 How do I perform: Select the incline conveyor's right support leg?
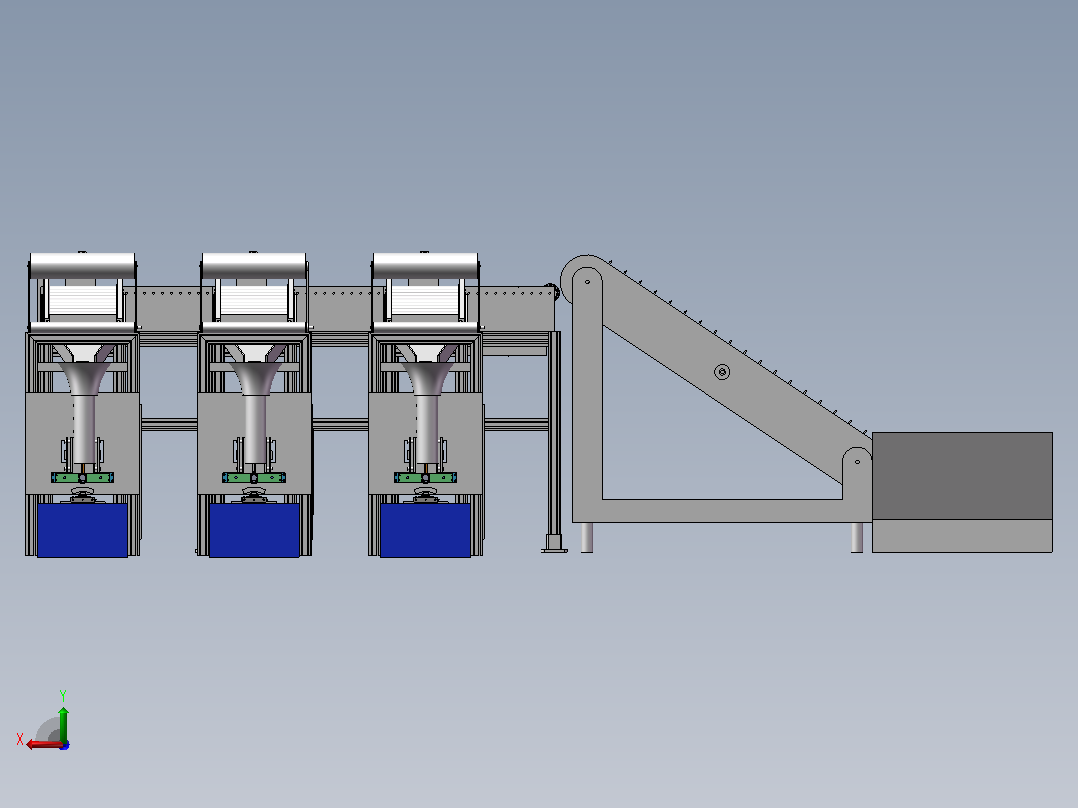click(x=857, y=537)
